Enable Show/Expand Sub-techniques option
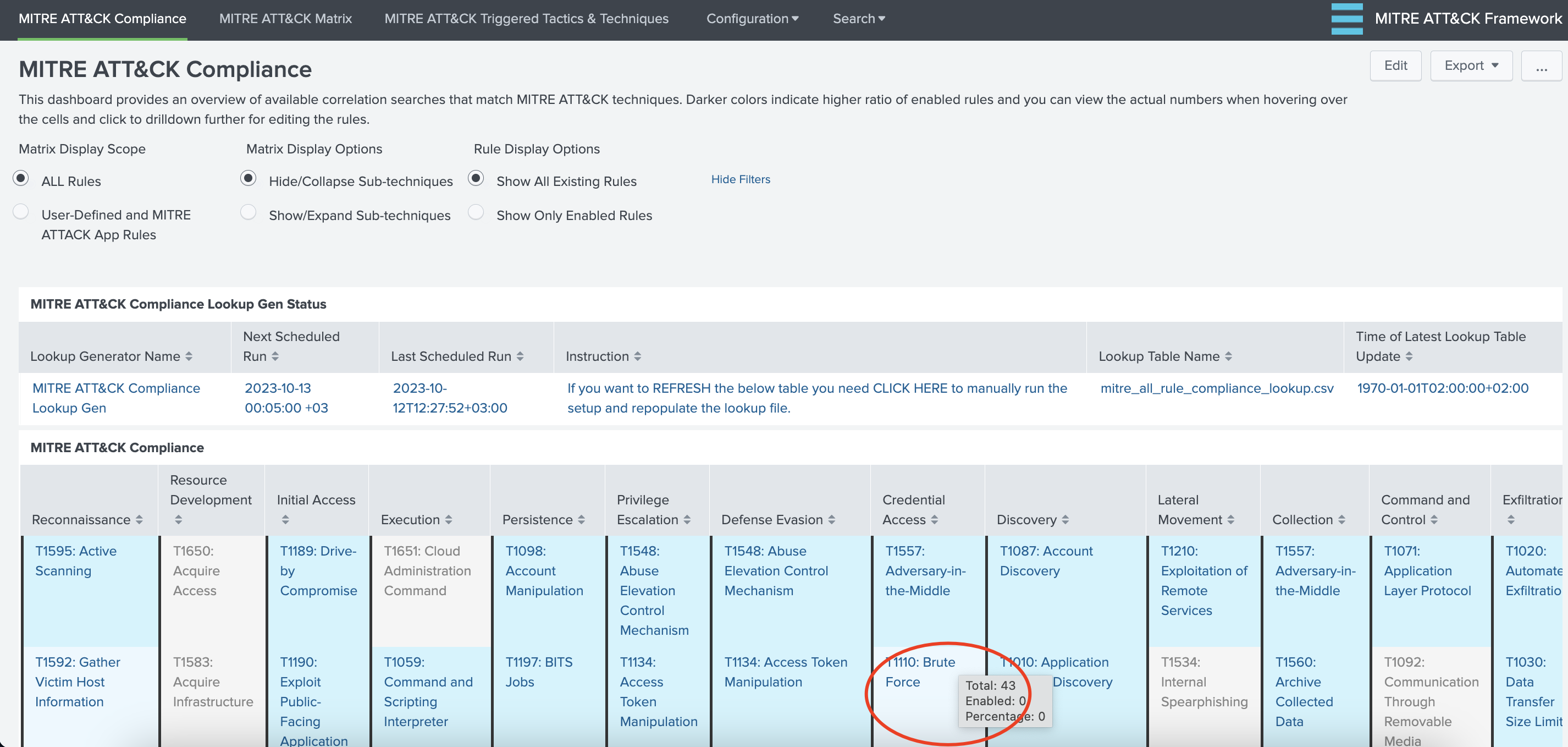Image resolution: width=1568 pixels, height=747 pixels. pos(248,212)
